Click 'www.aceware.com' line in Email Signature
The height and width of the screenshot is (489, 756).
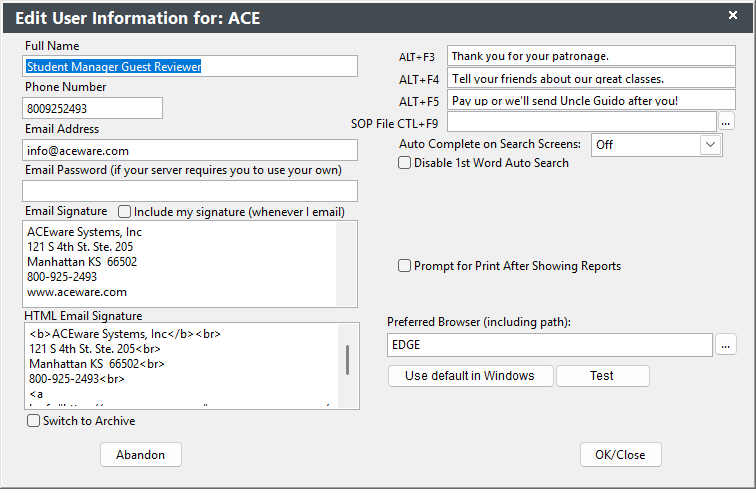click(x=77, y=292)
